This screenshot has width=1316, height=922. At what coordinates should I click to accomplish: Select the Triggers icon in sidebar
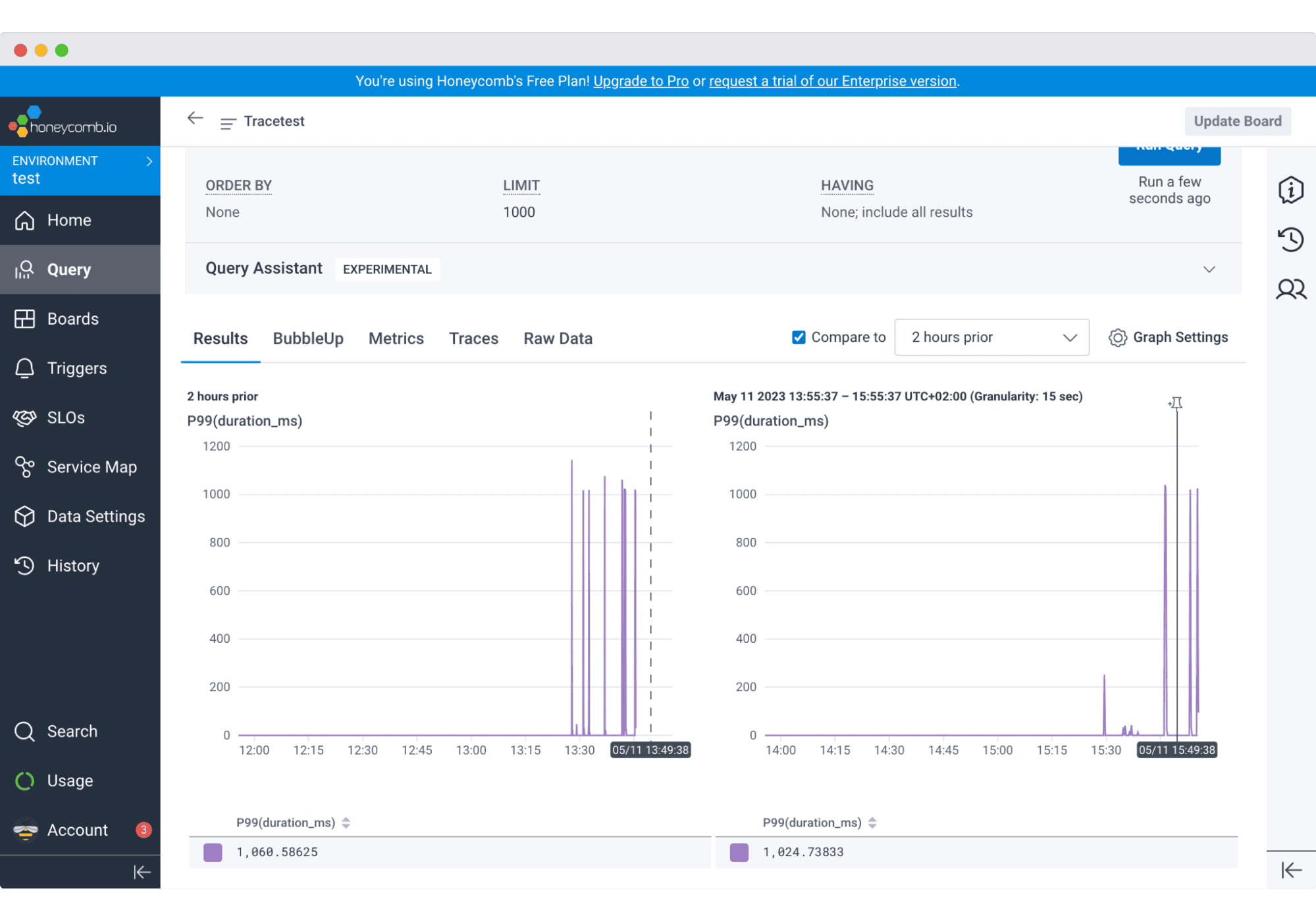[76, 368]
